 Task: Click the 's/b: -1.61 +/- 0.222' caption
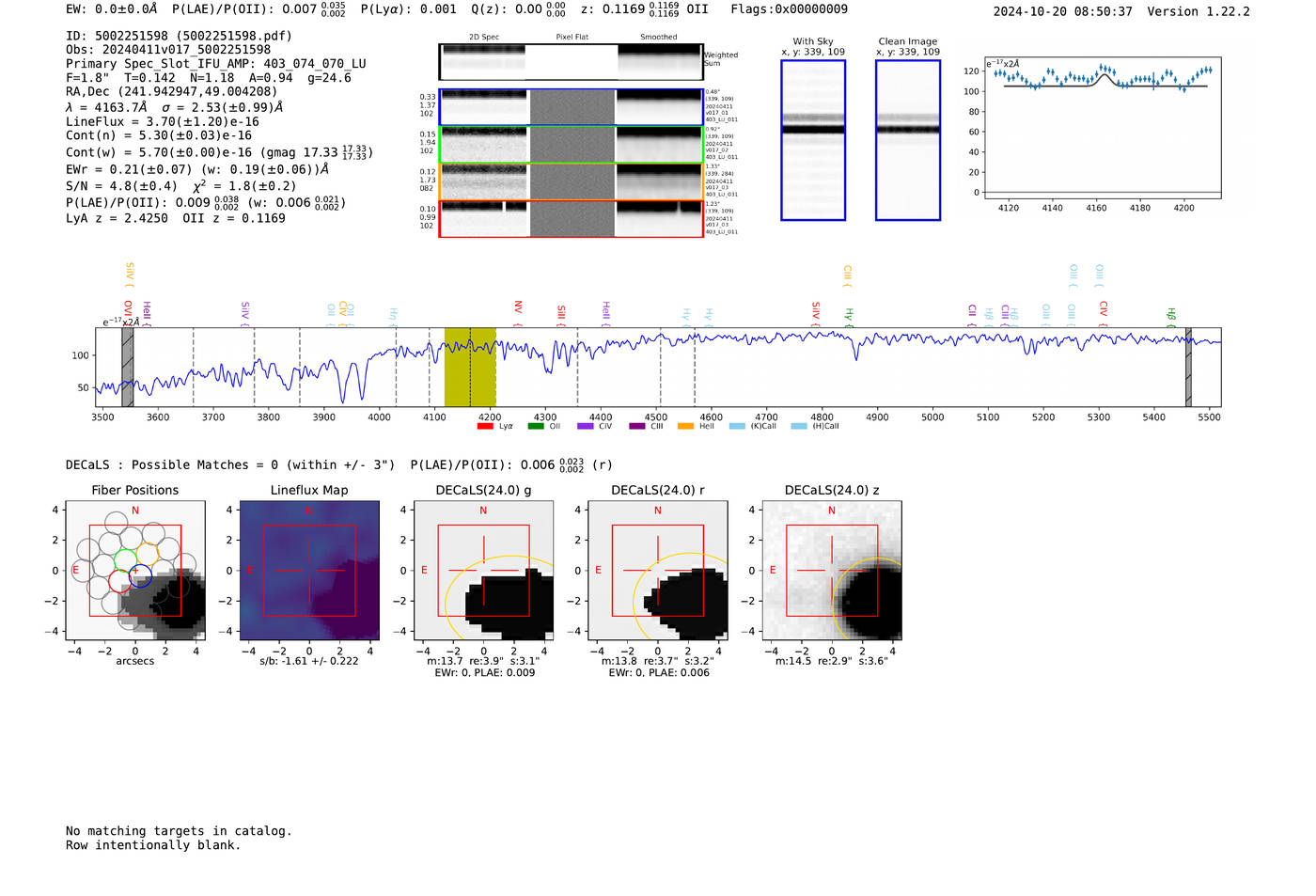tap(309, 661)
